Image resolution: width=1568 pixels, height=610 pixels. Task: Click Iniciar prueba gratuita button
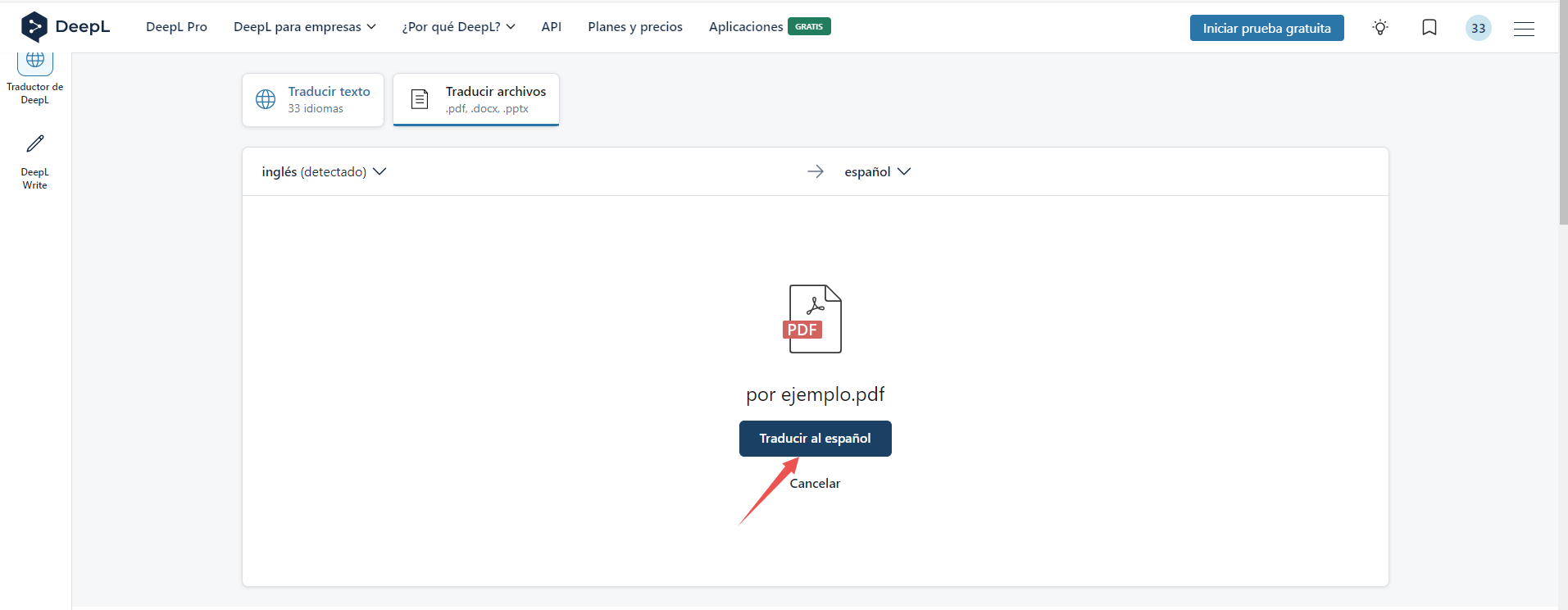point(1267,28)
